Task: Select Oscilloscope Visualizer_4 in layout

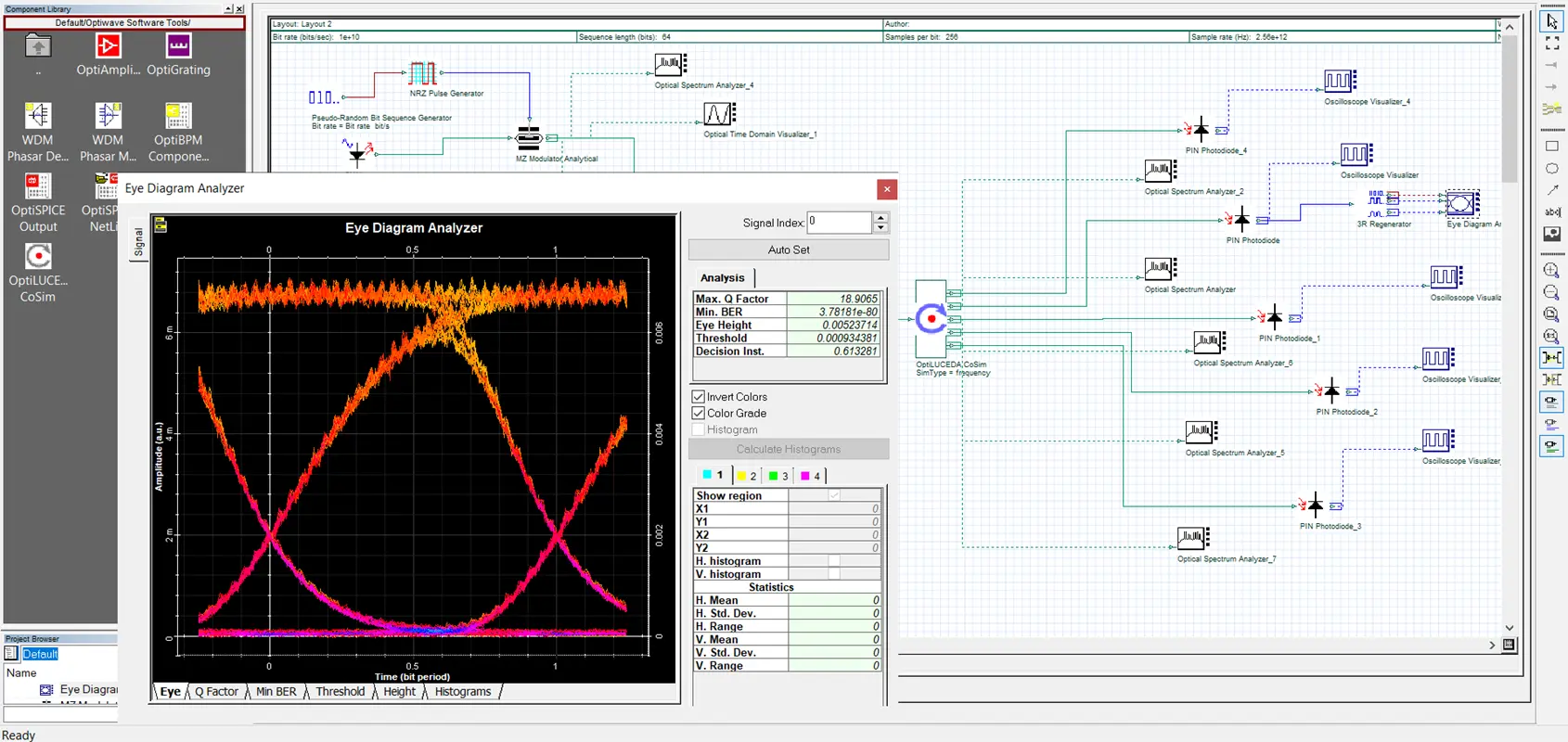Action: coord(1341,81)
